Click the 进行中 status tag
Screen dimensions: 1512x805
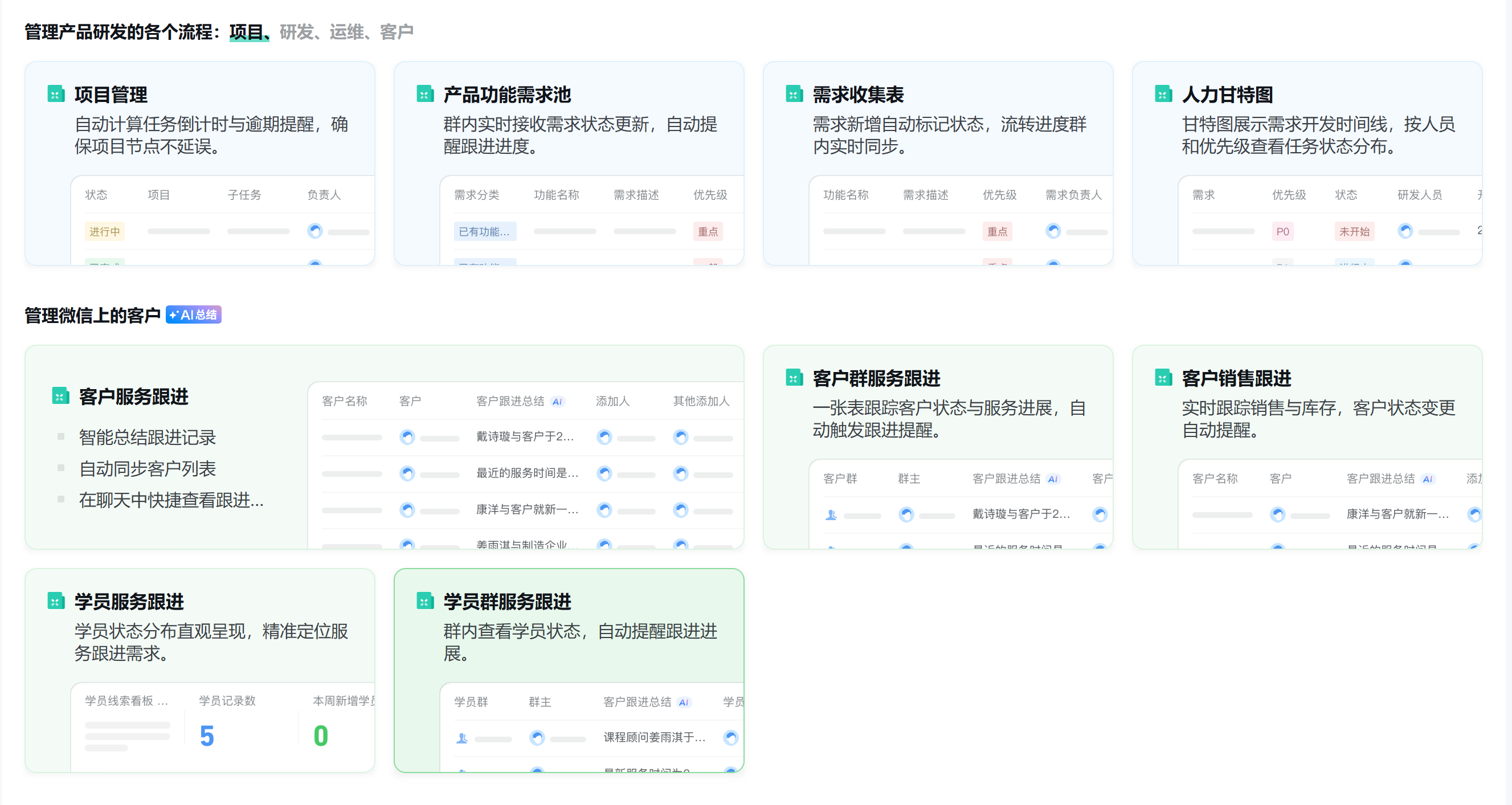[x=104, y=231]
